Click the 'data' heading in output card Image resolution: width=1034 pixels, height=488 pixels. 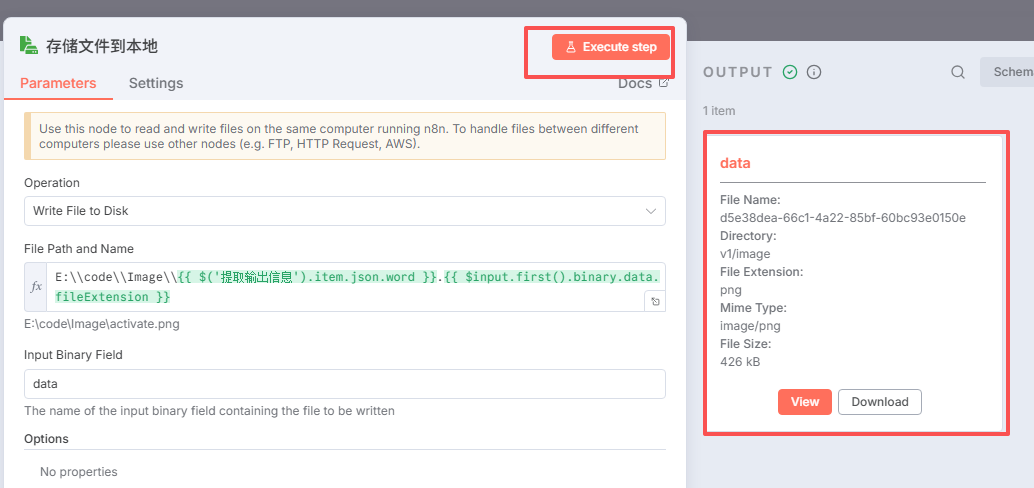coord(735,163)
